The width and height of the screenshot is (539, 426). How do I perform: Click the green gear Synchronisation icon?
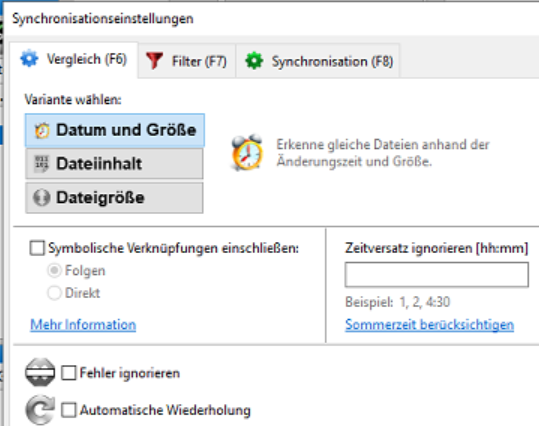[x=254, y=61]
